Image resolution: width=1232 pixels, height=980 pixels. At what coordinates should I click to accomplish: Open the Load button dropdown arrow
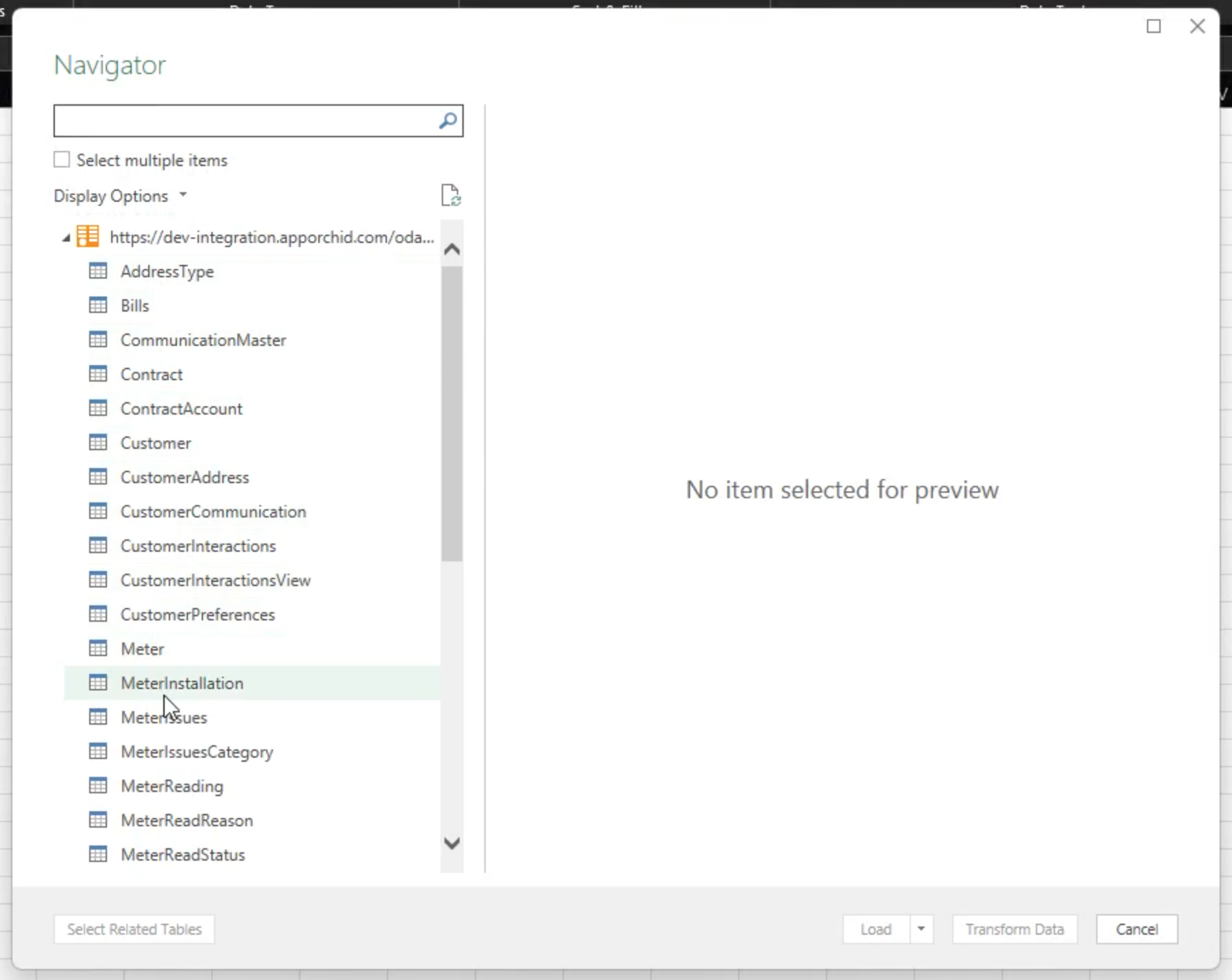point(921,929)
